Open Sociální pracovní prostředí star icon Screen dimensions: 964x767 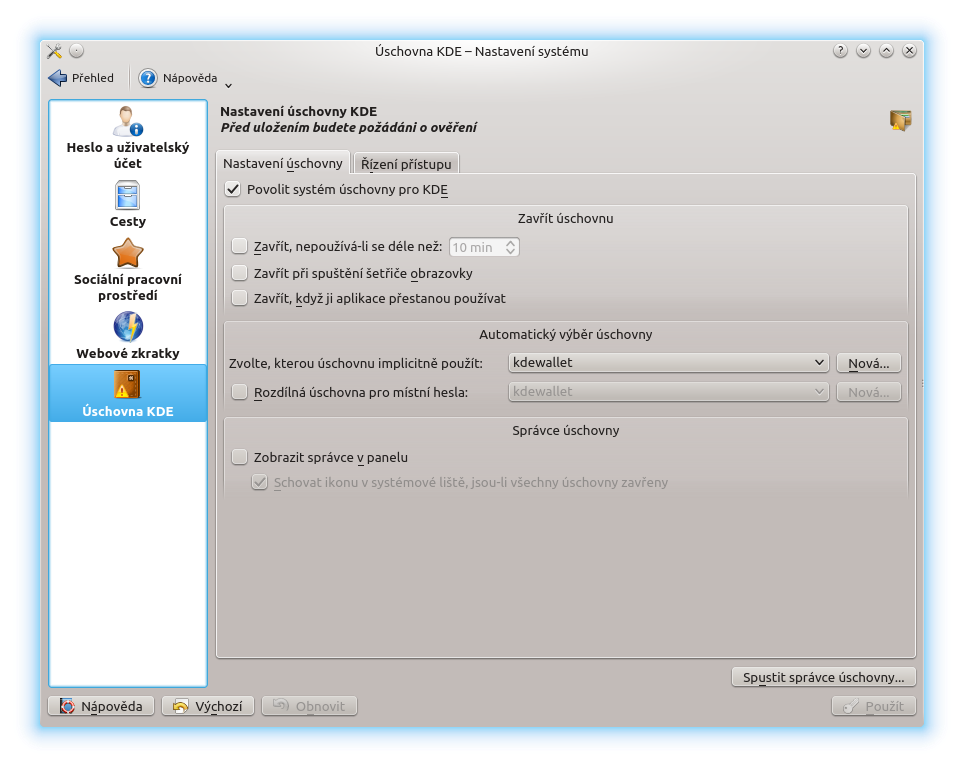pos(128,253)
